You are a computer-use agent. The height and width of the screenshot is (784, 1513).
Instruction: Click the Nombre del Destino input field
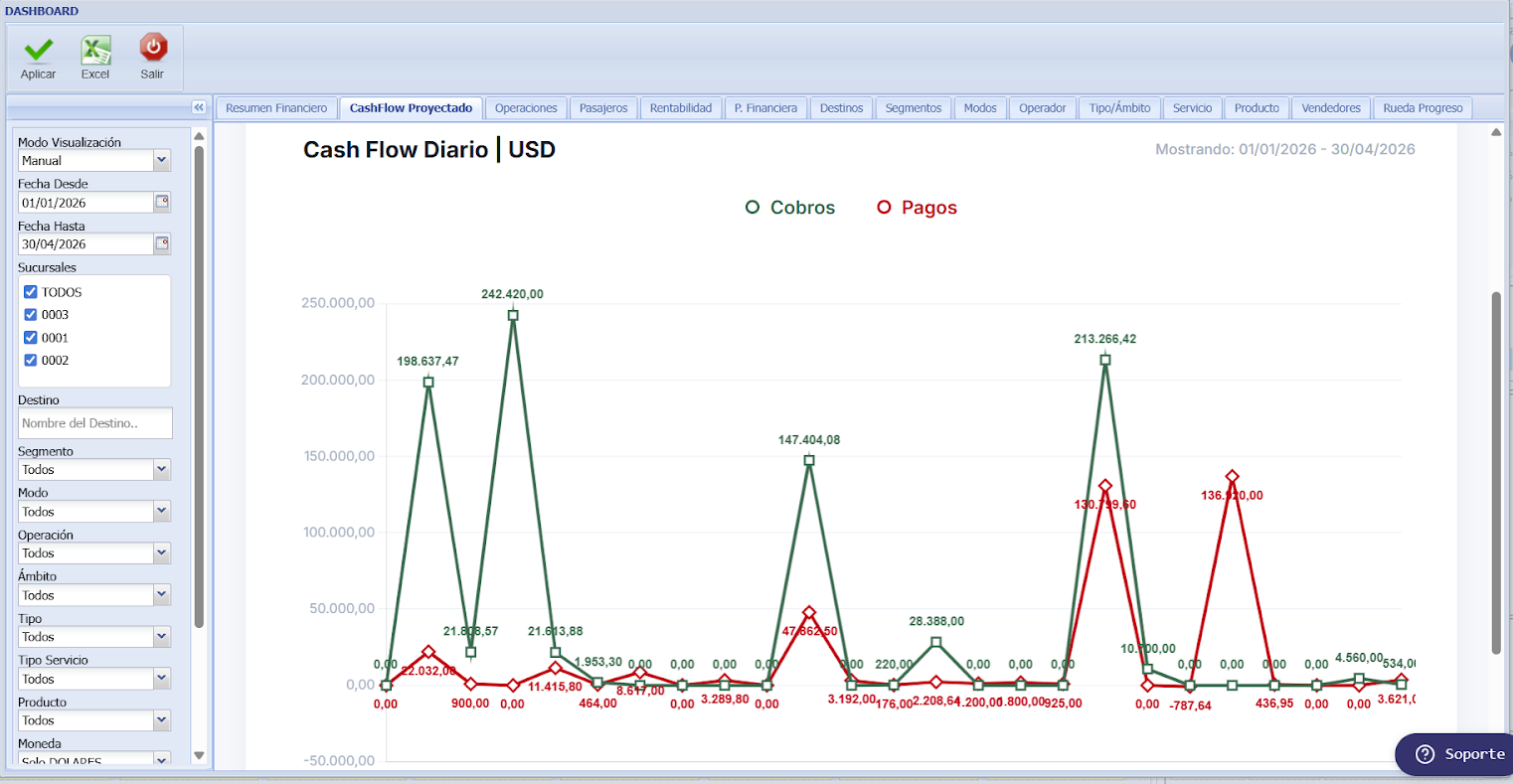[94, 423]
